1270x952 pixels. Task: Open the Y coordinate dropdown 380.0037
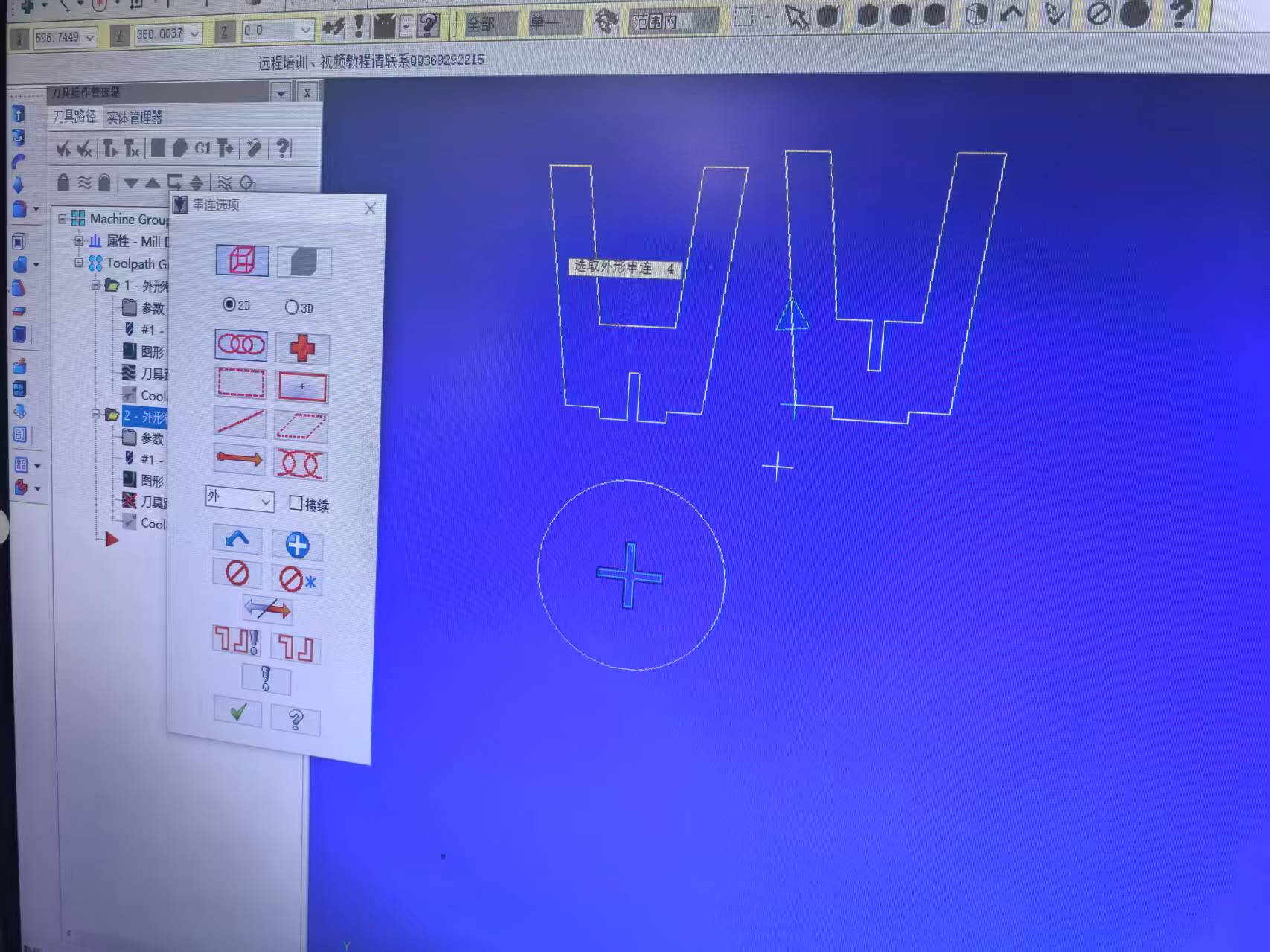(194, 33)
